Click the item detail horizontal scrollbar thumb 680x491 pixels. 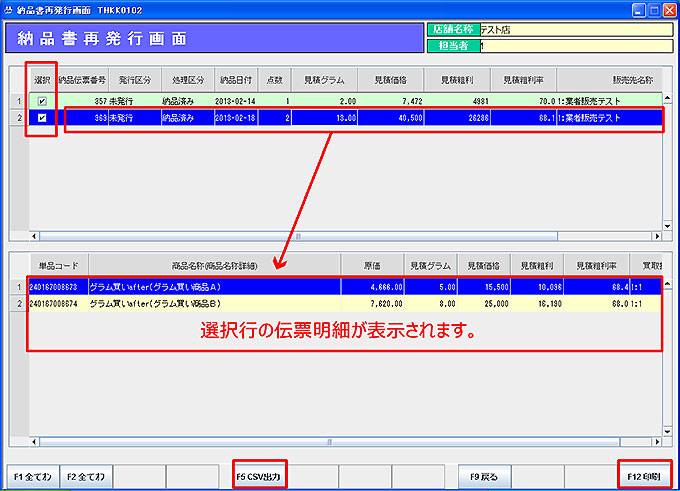330,442
